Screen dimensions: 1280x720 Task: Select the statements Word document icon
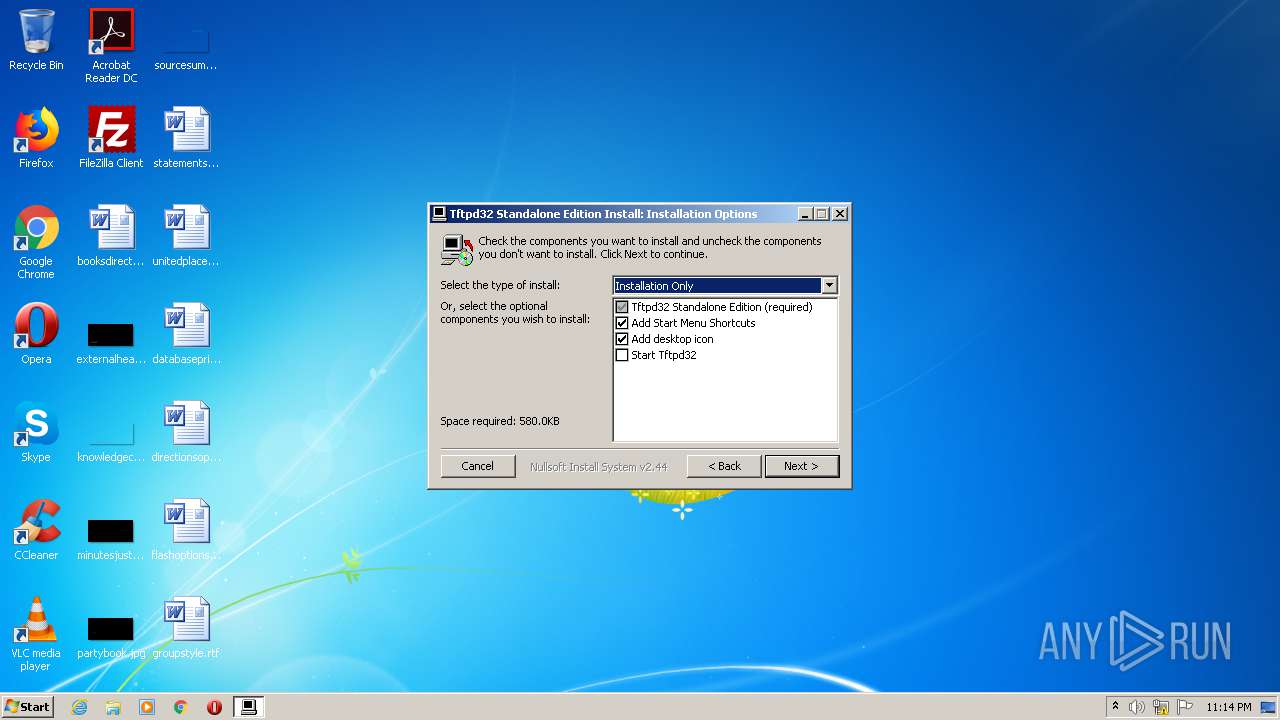(x=186, y=138)
